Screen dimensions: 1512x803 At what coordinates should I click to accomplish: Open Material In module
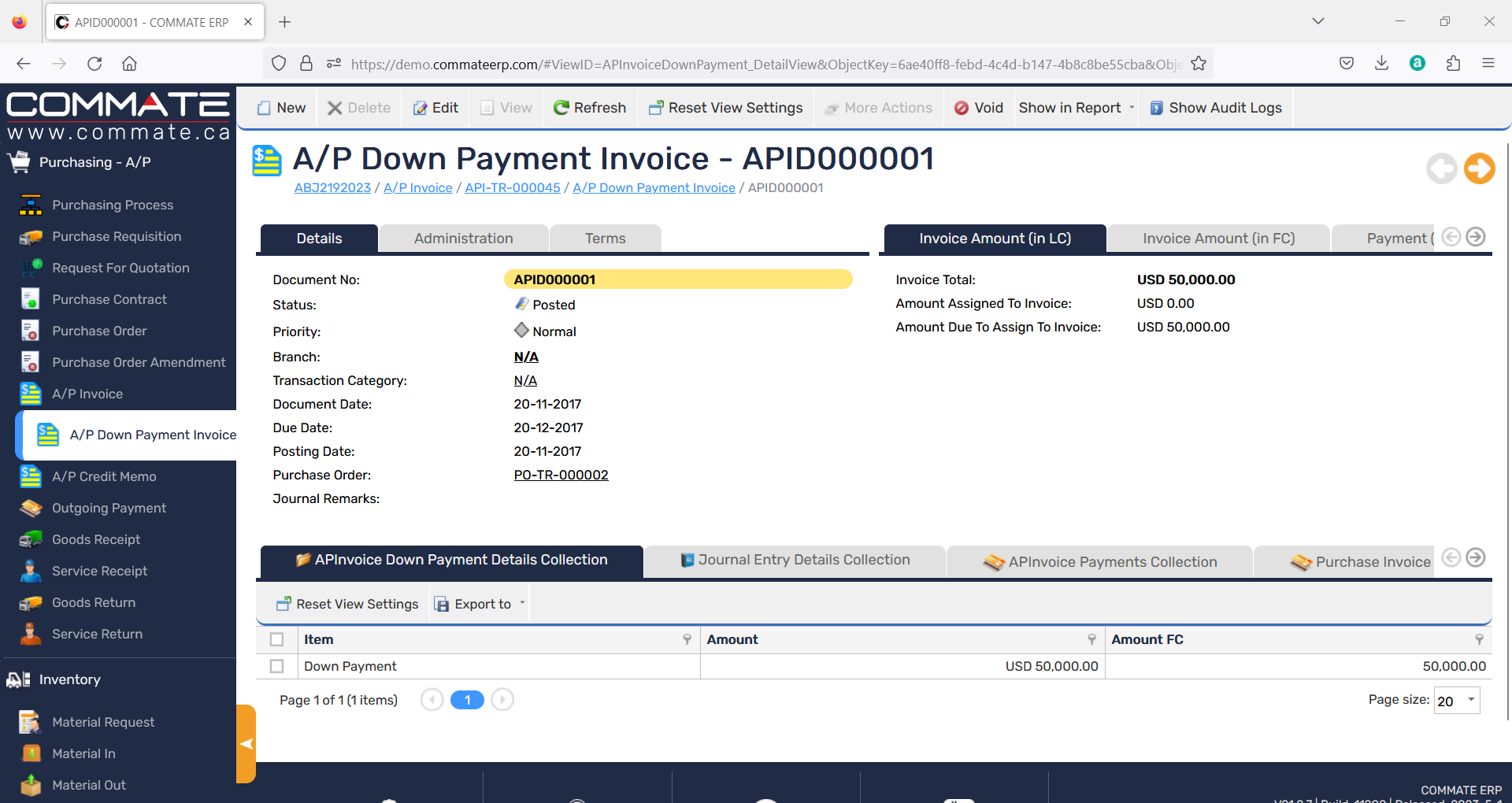(x=83, y=753)
